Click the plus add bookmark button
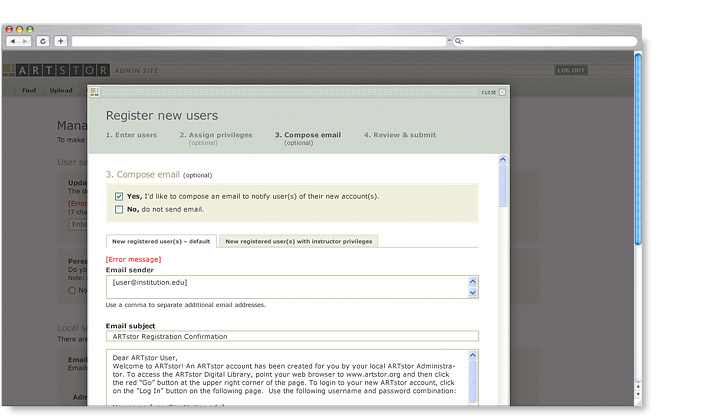The height and width of the screenshot is (420, 715). (61, 41)
